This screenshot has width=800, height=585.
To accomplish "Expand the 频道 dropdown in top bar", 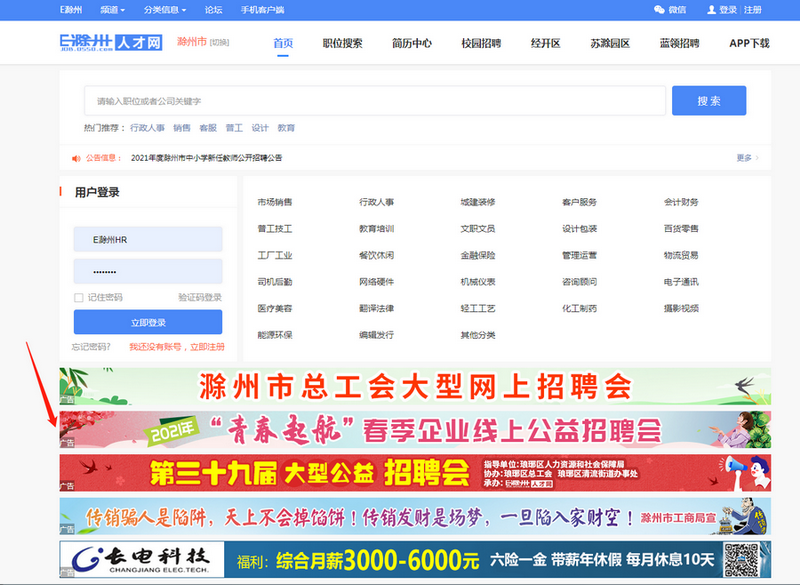I will [x=112, y=10].
